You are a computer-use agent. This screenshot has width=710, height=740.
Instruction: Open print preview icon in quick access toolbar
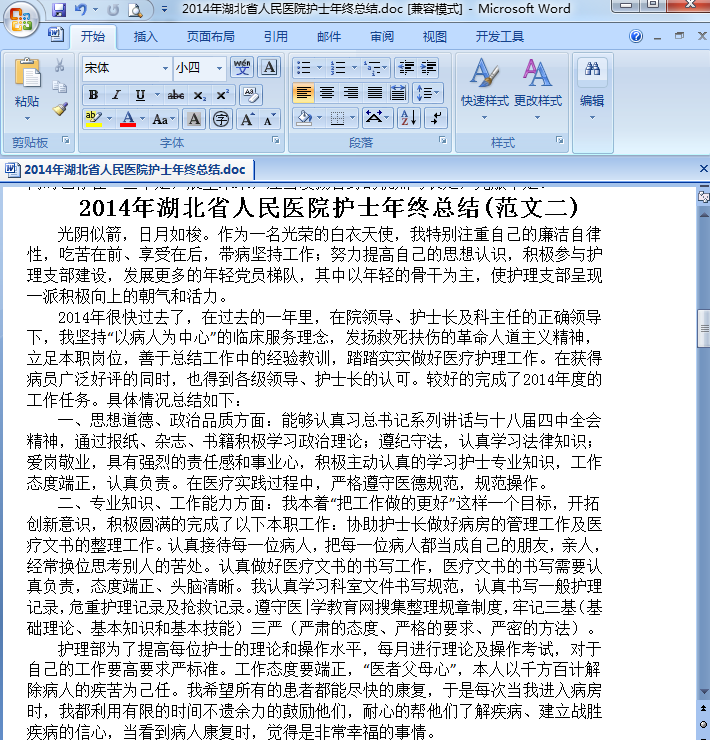(x=135, y=9)
